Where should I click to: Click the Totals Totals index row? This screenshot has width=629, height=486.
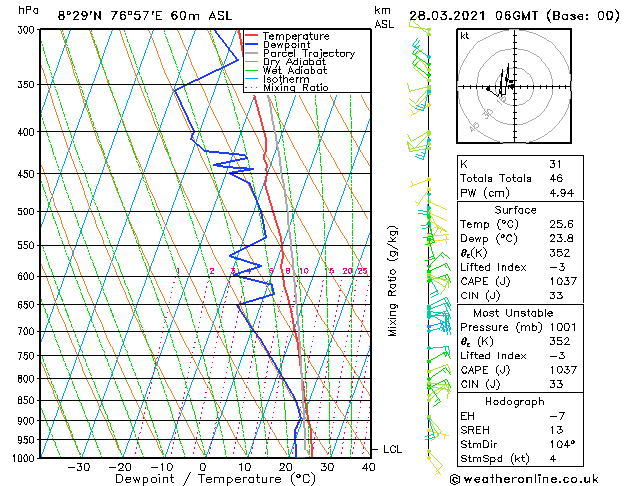point(520,178)
